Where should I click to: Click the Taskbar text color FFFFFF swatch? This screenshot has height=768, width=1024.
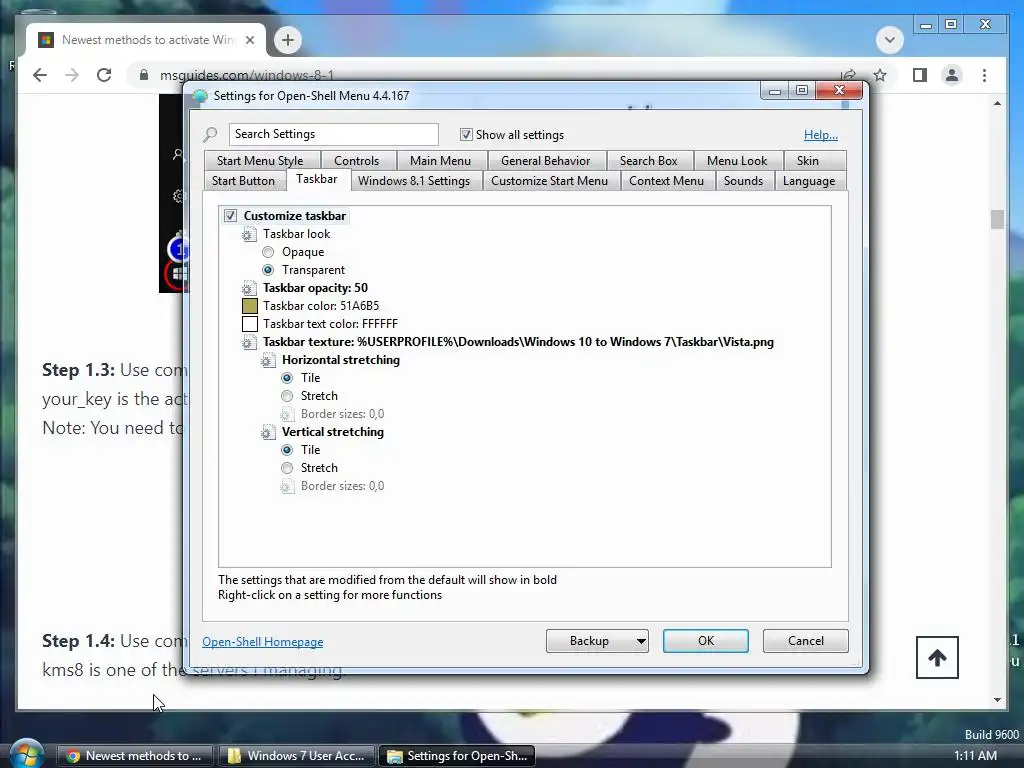tap(249, 324)
